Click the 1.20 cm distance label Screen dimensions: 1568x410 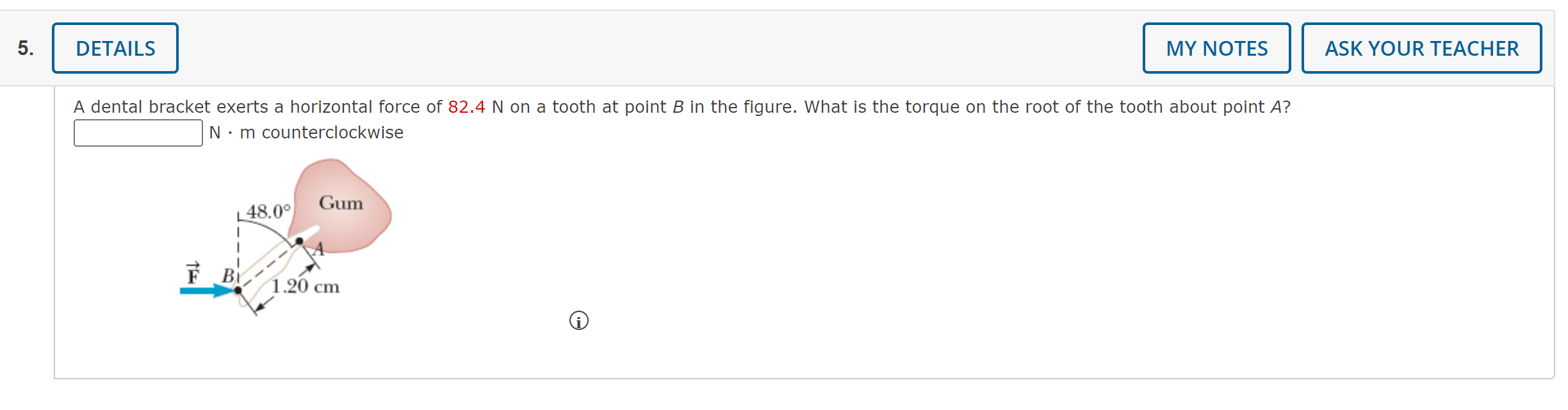[305, 286]
